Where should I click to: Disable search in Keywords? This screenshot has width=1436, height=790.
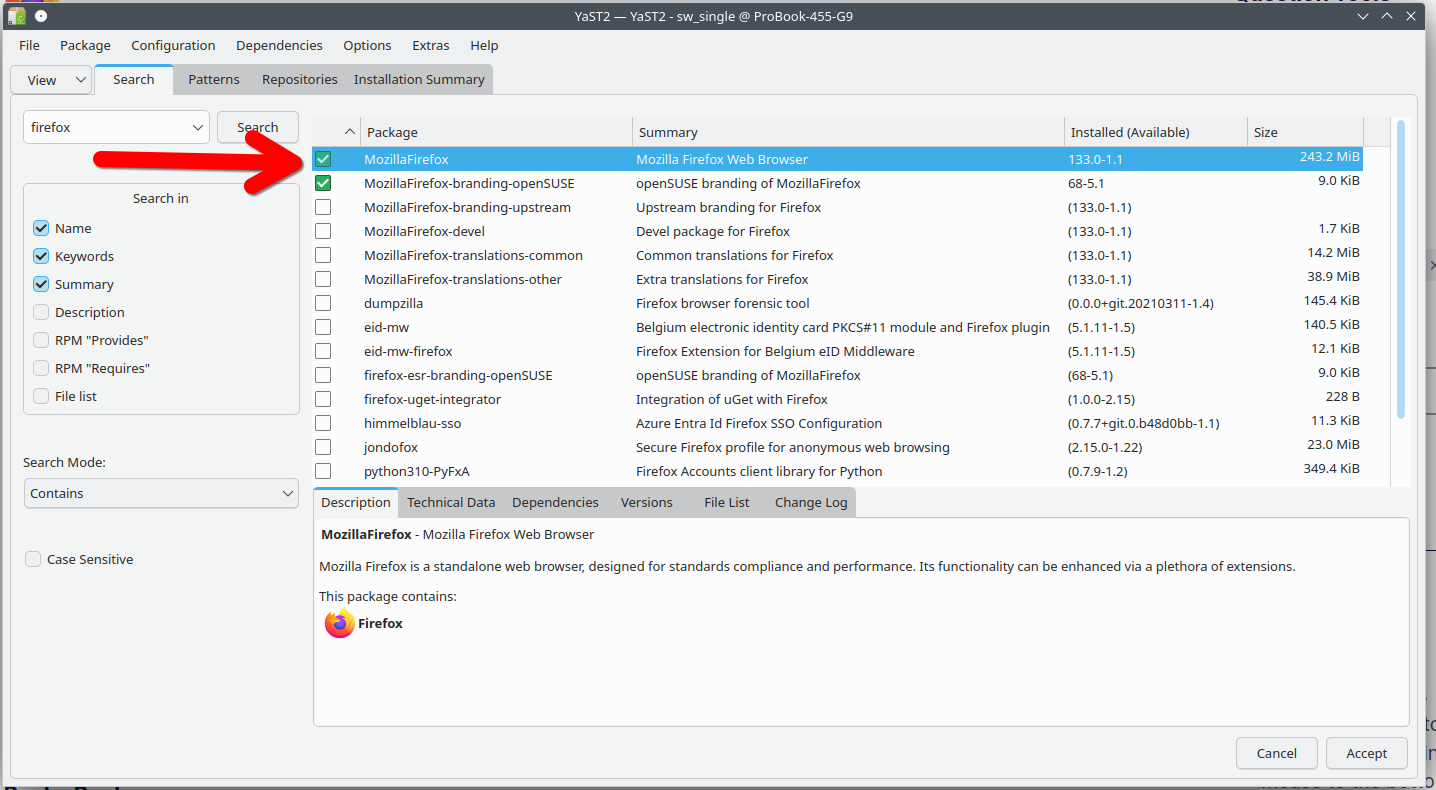[x=41, y=256]
